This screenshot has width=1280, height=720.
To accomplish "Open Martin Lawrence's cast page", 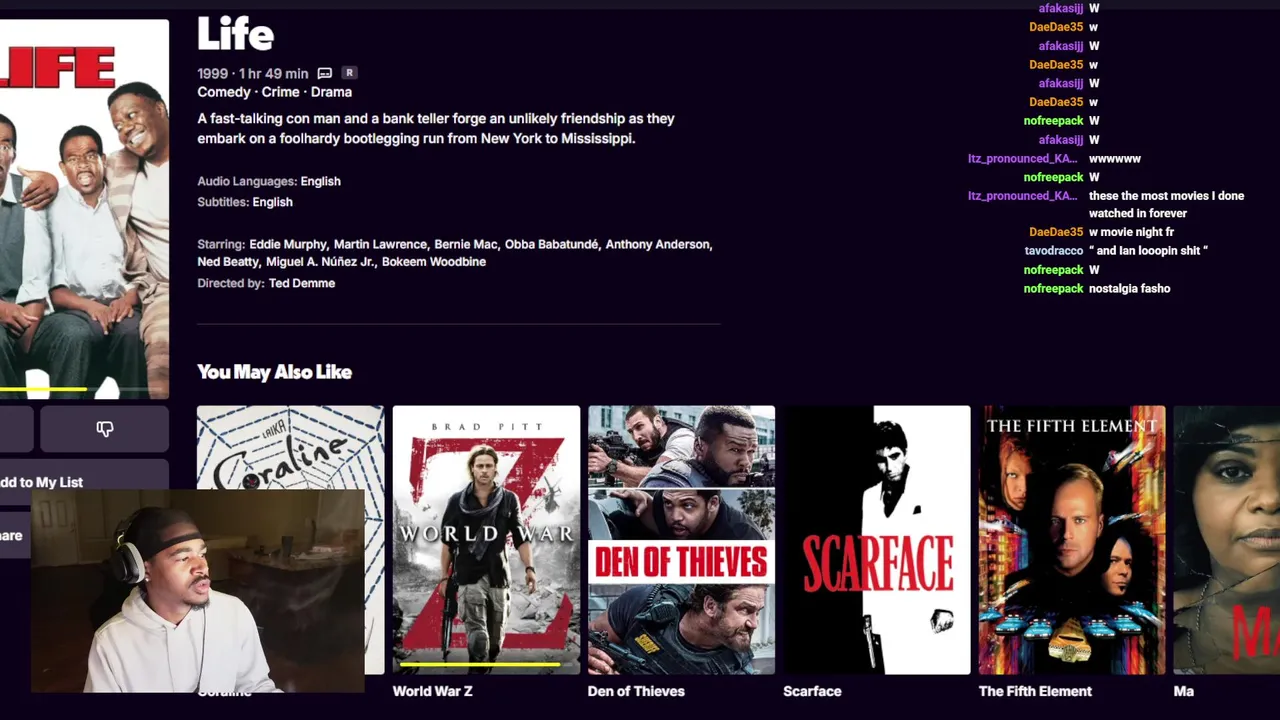I will [x=380, y=244].
